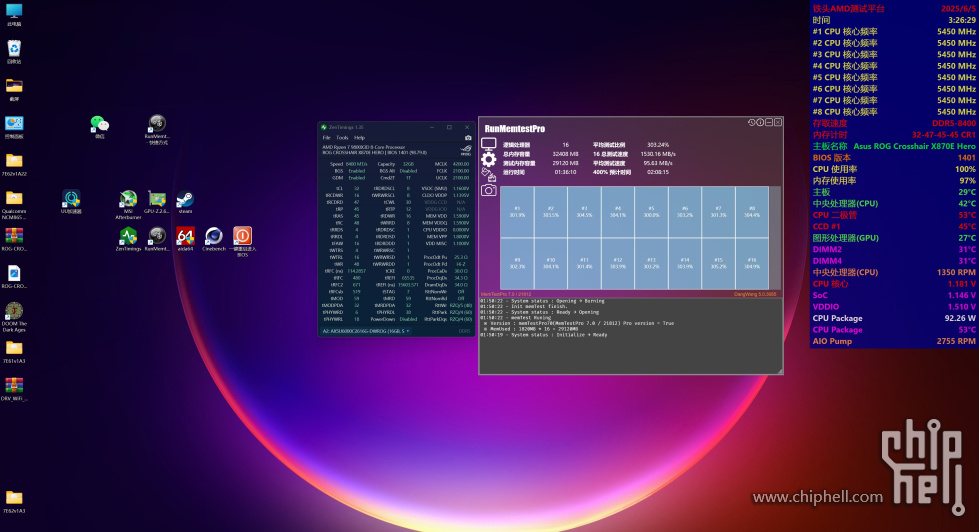Click the scrollbar right of the test tiles
Viewport: 979px width, 532px height.
pyautogui.click(x=775, y=238)
